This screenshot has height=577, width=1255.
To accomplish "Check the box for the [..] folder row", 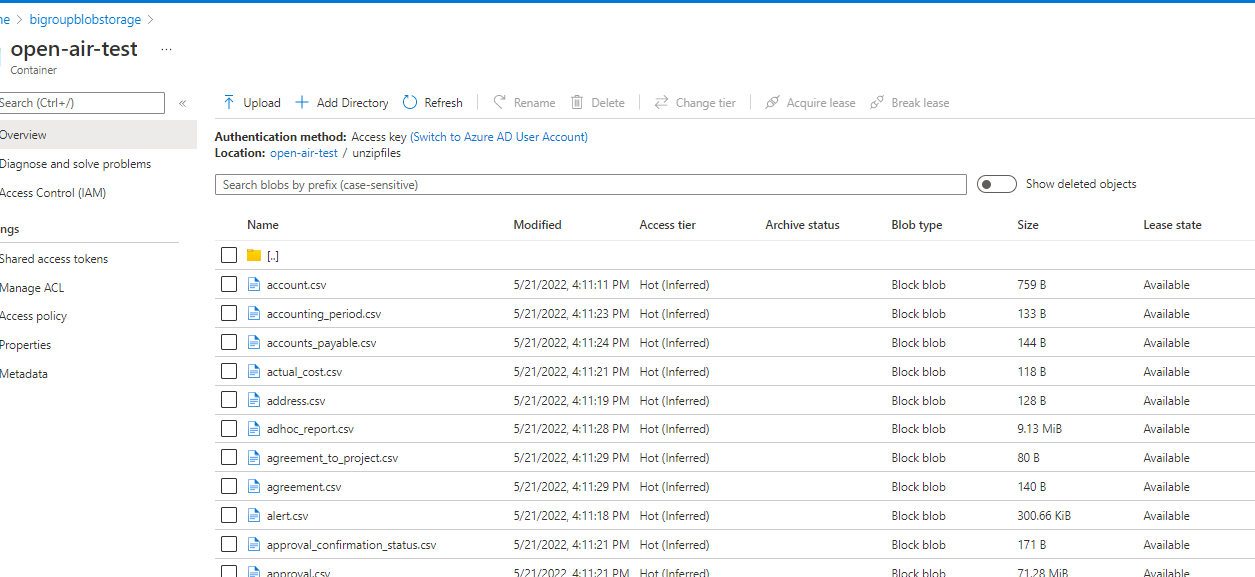I will (x=229, y=256).
